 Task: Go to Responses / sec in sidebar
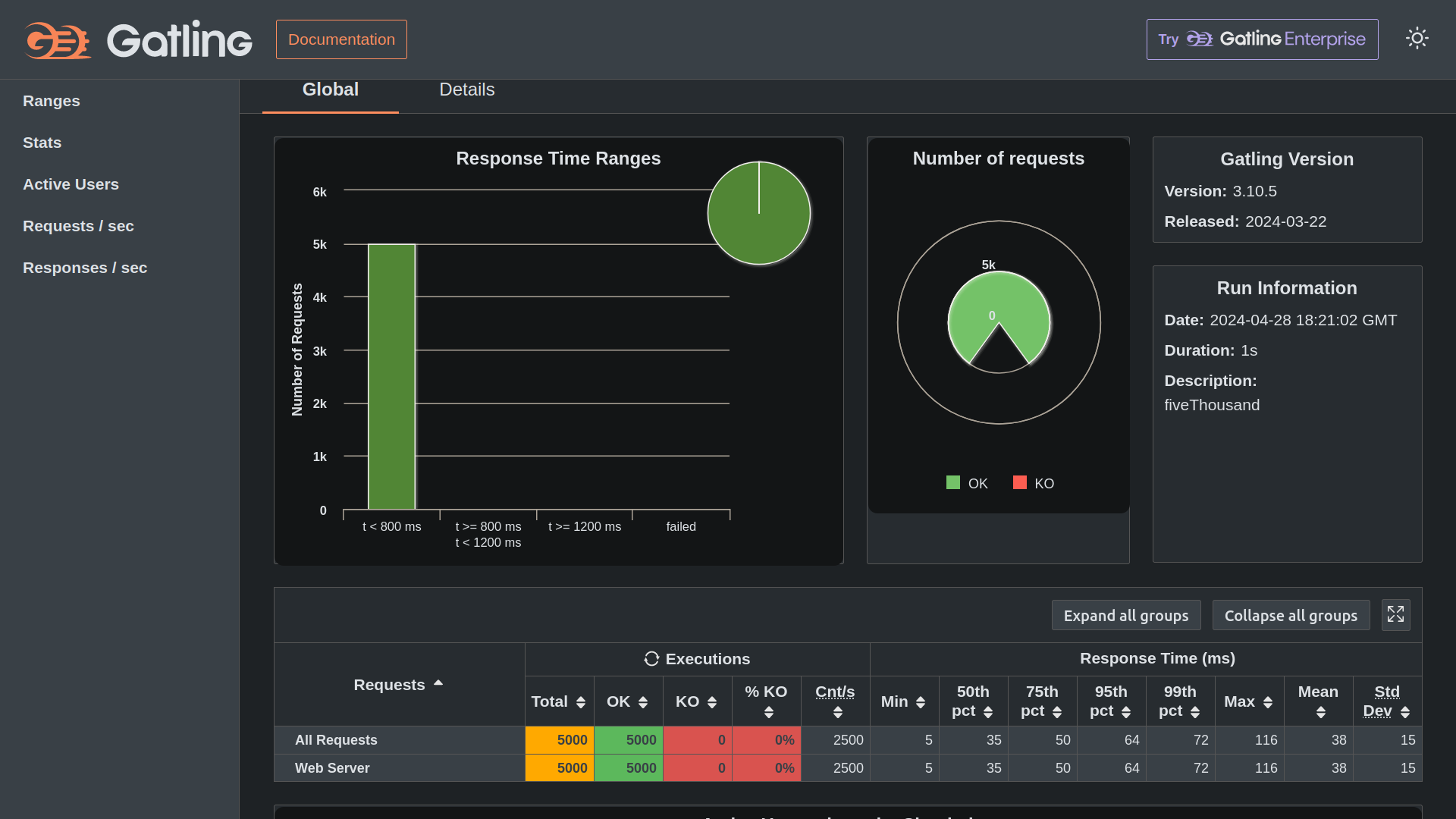(85, 268)
